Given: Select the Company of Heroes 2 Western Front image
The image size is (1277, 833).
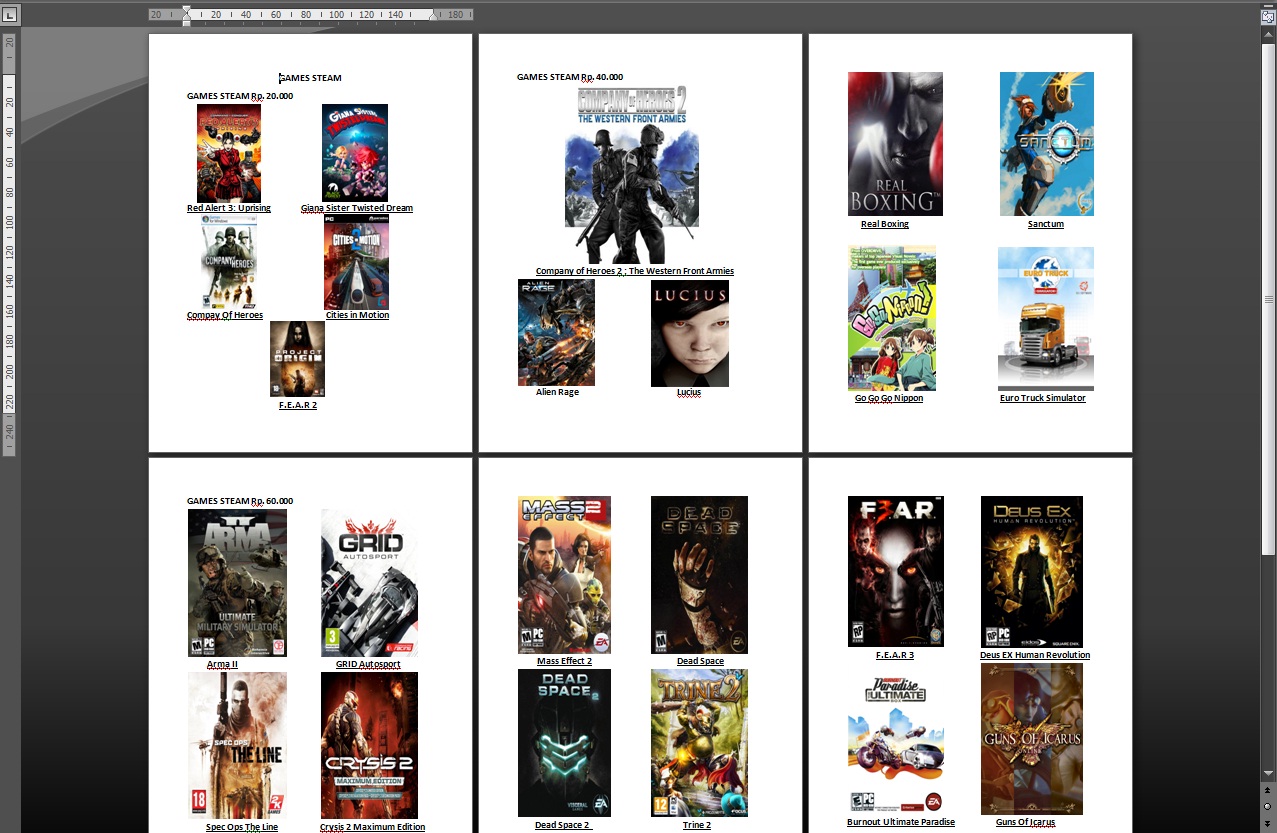Looking at the screenshot, I should (x=632, y=175).
